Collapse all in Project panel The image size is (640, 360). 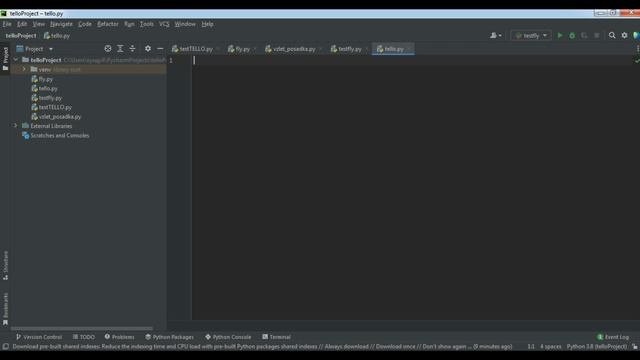click(x=132, y=49)
